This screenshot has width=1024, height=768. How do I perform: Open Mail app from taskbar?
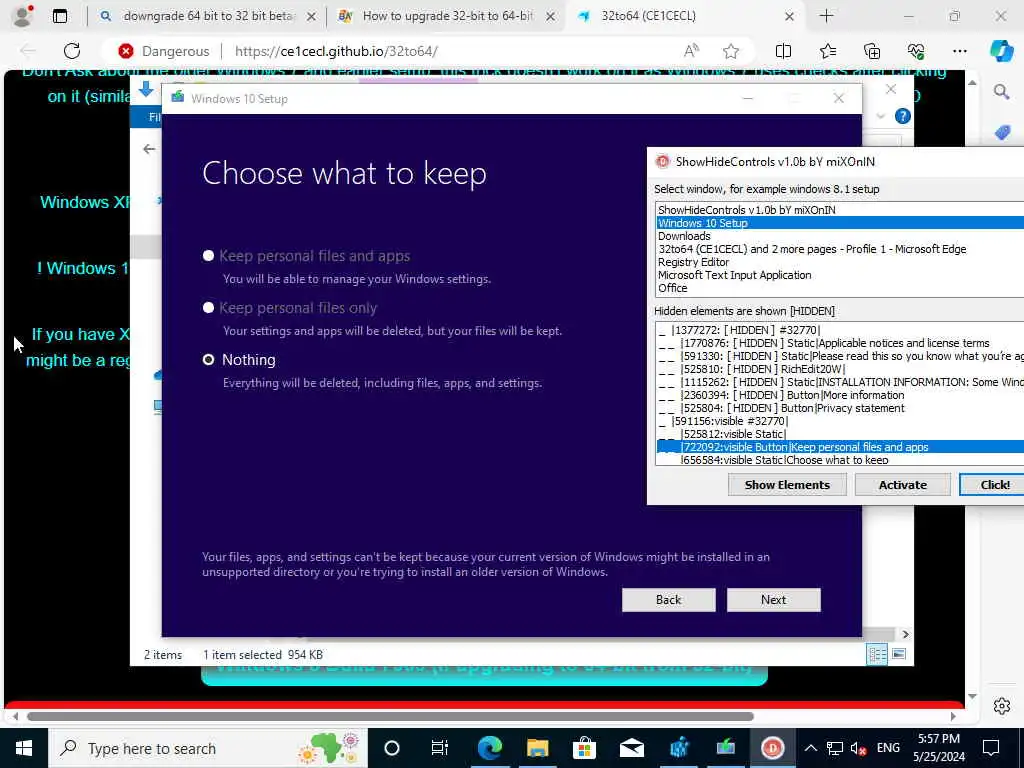tap(632, 748)
